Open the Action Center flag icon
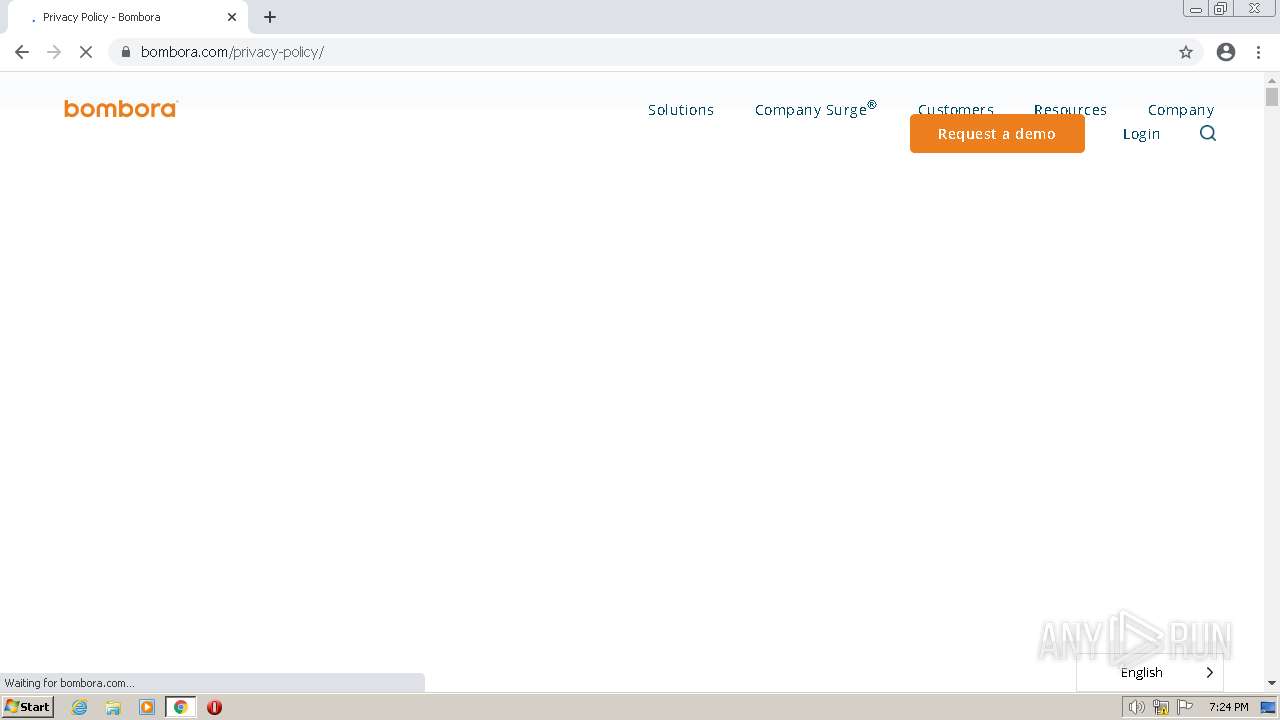The image size is (1280, 720). point(1186,707)
